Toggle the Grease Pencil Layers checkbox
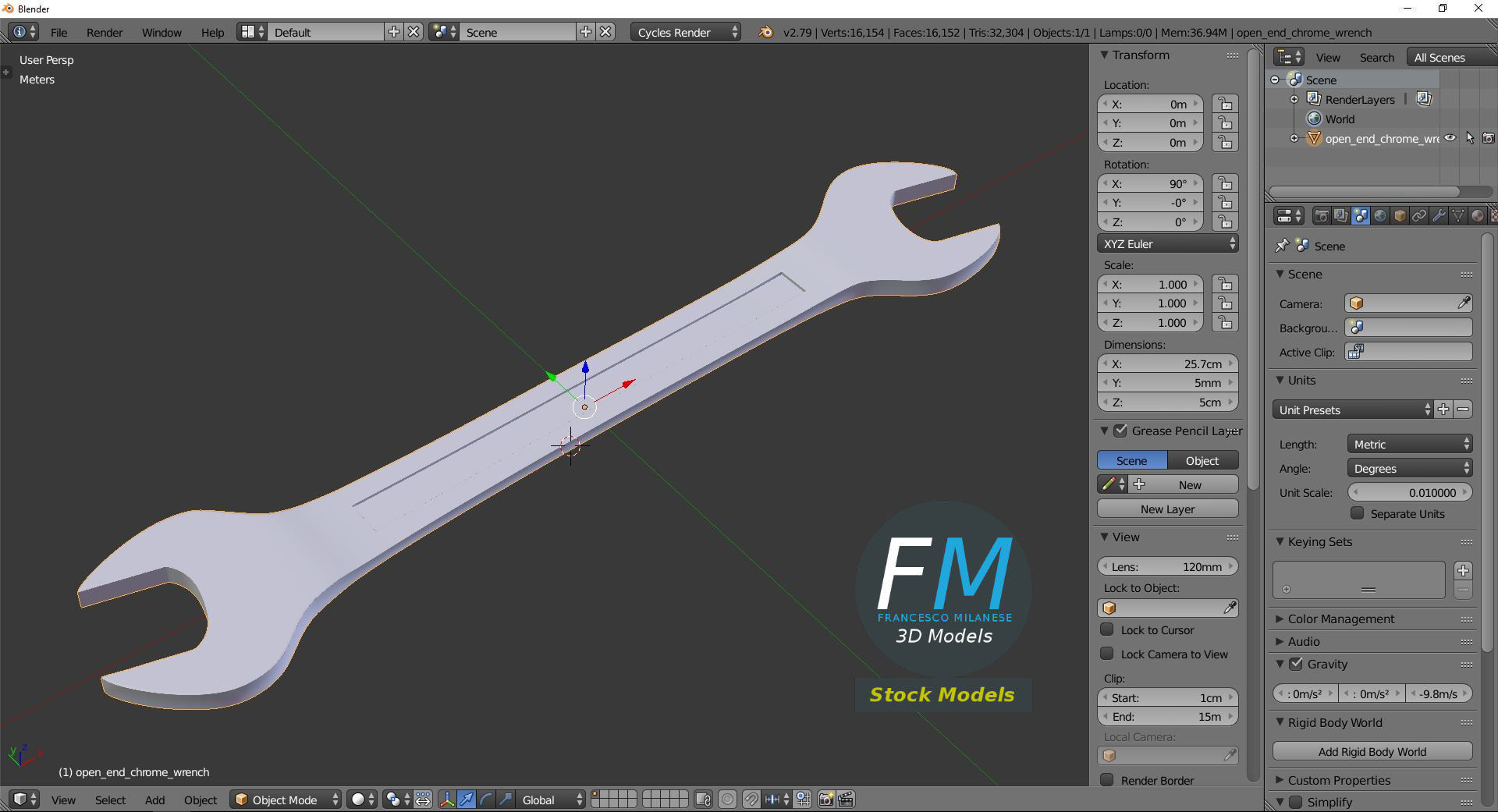Screen dimensions: 1498x812 click(x=1120, y=431)
